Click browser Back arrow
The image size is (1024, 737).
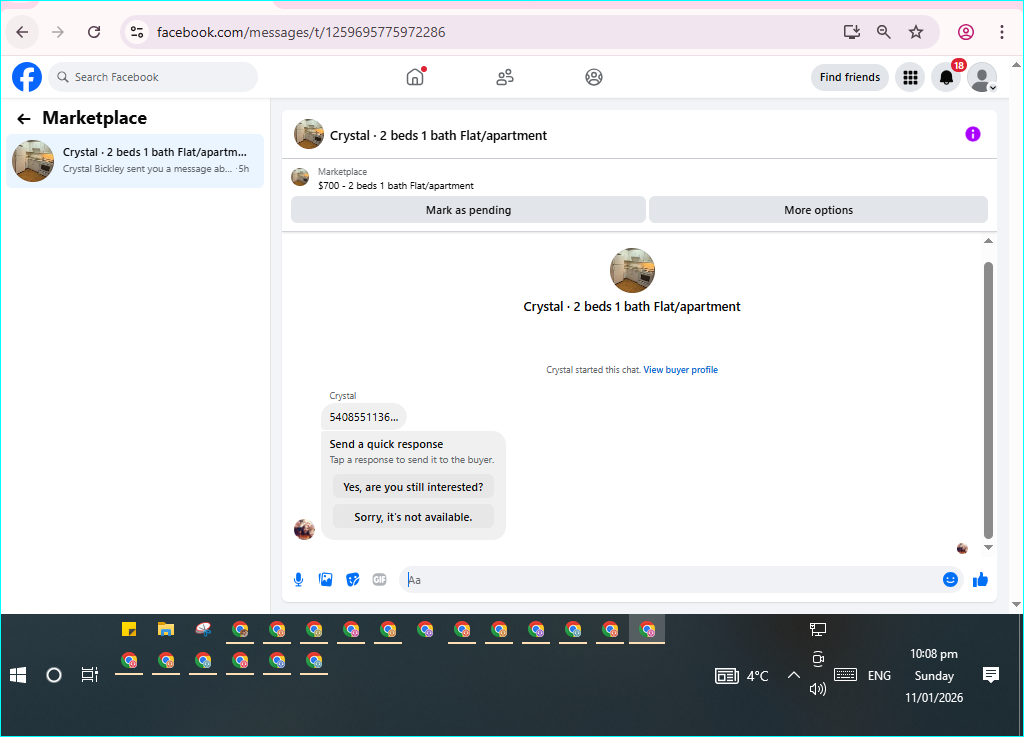click(22, 32)
